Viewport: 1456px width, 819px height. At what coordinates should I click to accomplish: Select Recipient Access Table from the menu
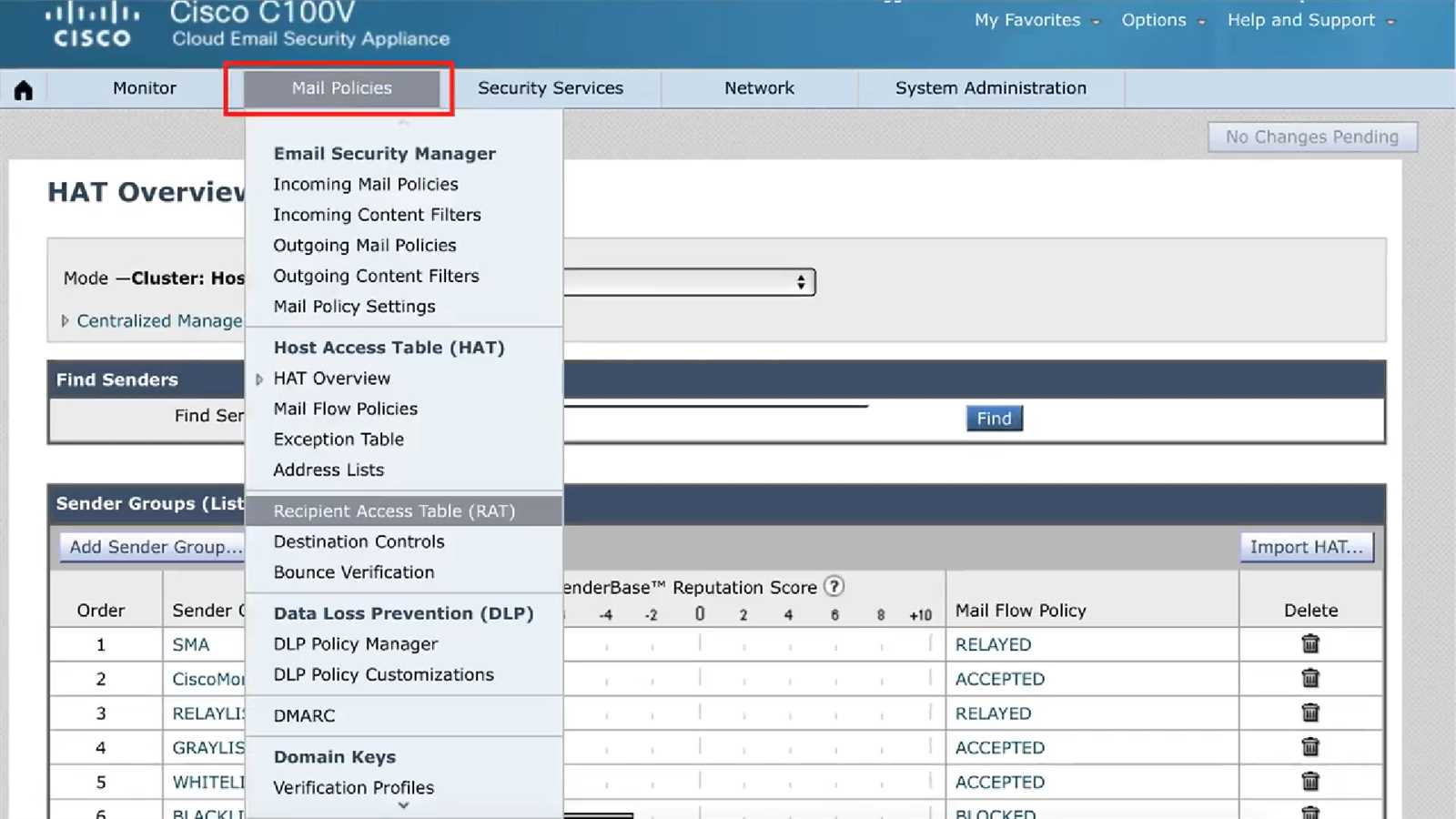pyautogui.click(x=394, y=511)
